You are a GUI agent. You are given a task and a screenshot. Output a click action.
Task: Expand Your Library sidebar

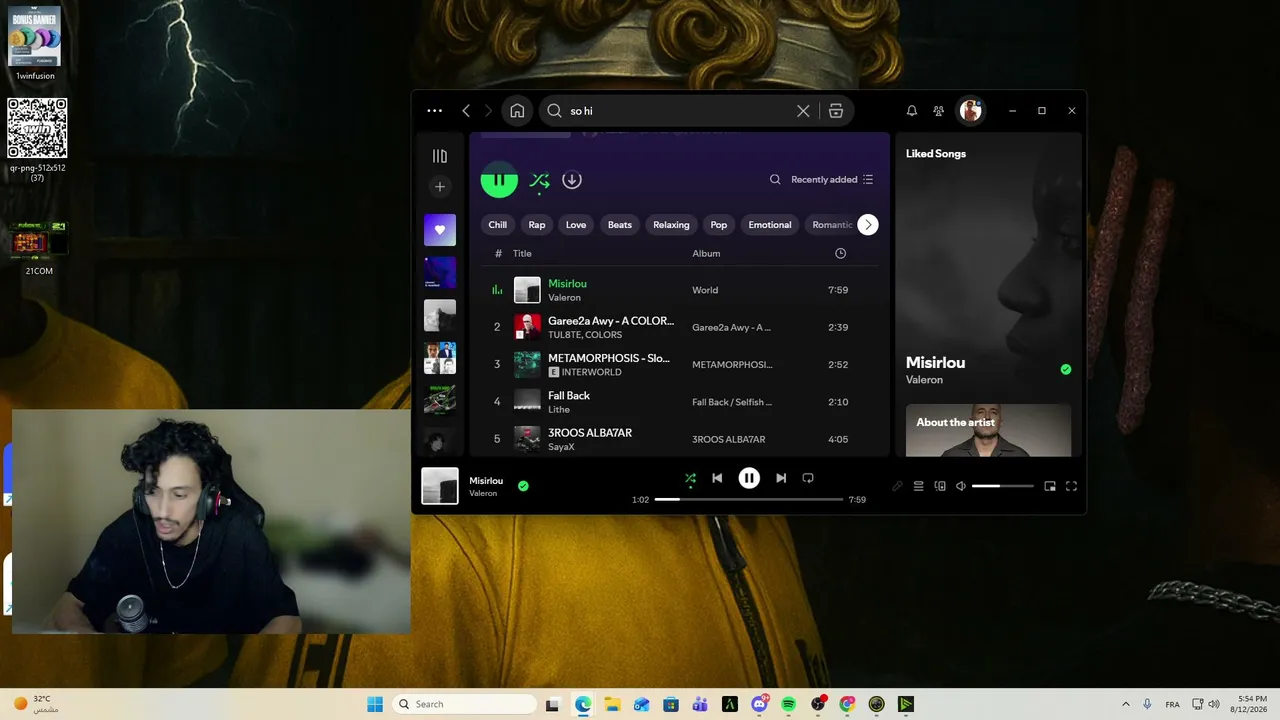coord(440,156)
